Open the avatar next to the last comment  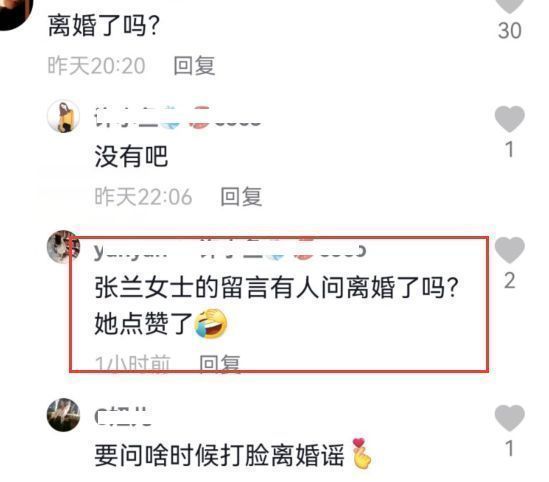click(x=63, y=415)
